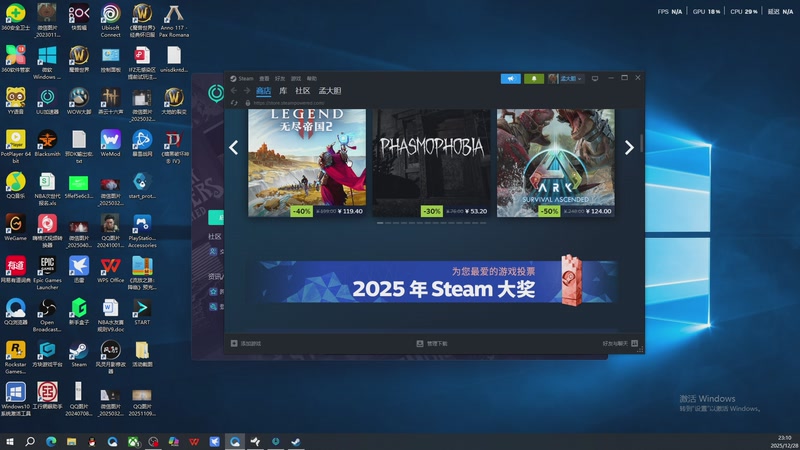Open the Steam desktop shortcut
Viewport: 800px width, 450px height.
pos(79,354)
